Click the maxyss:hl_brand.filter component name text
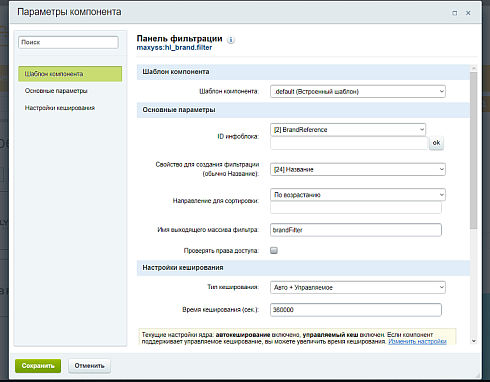This screenshot has width=490, height=382. [x=174, y=48]
